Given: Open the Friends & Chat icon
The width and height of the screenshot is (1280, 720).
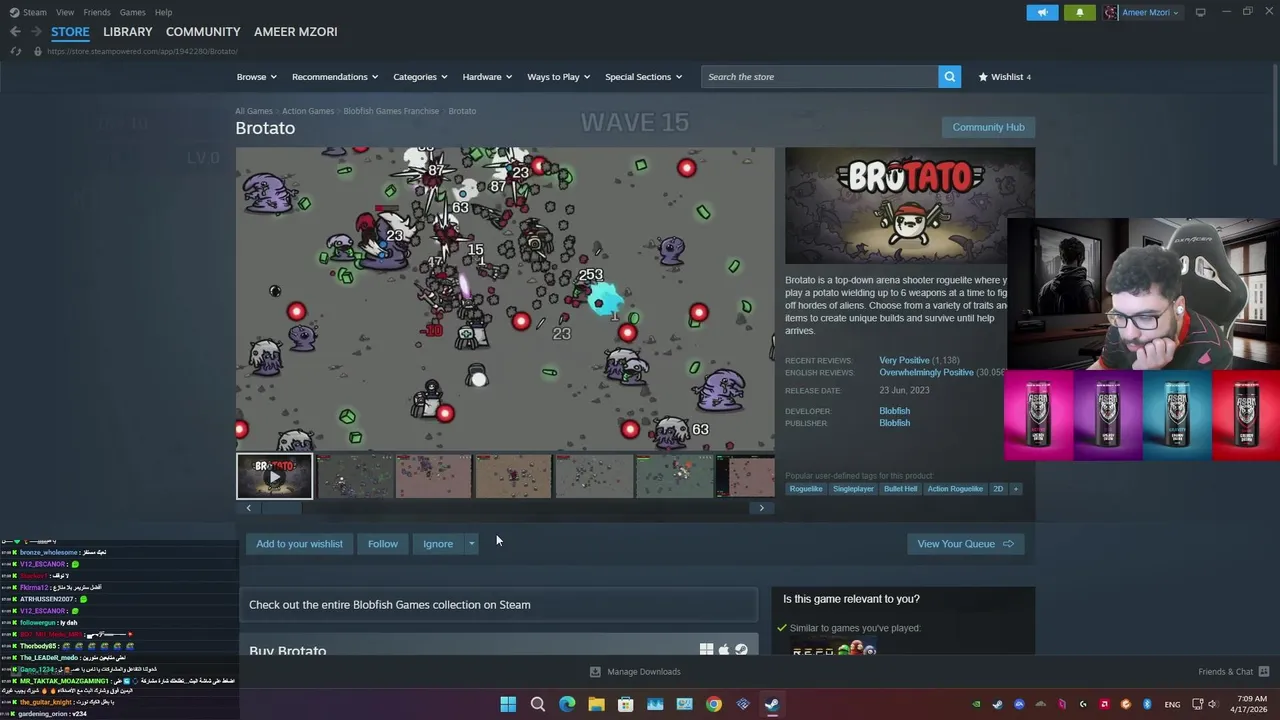Looking at the screenshot, I should [x=1263, y=672].
